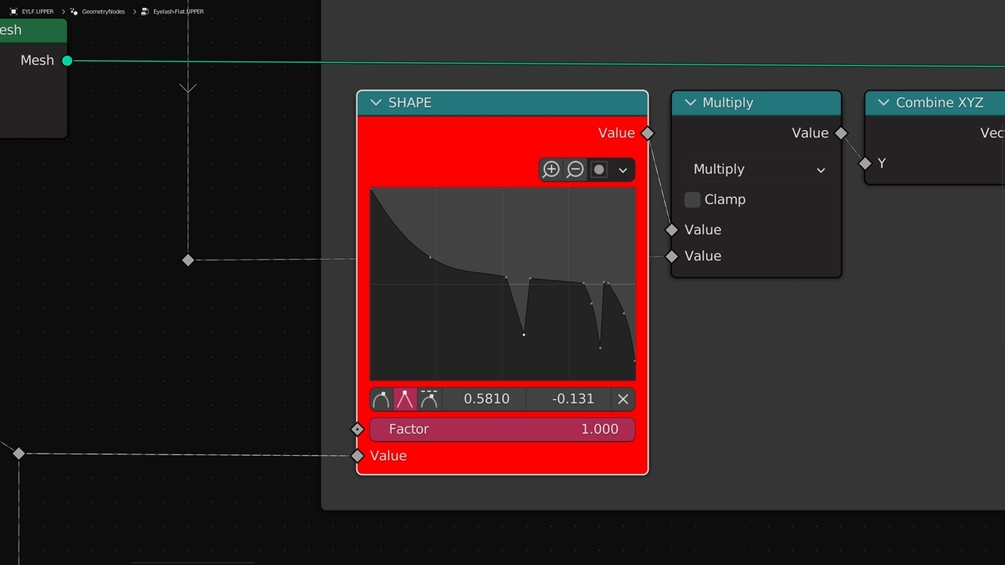The height and width of the screenshot is (565, 1005).
Task: Zoom out of the SHAPE curve
Action: tap(575, 170)
